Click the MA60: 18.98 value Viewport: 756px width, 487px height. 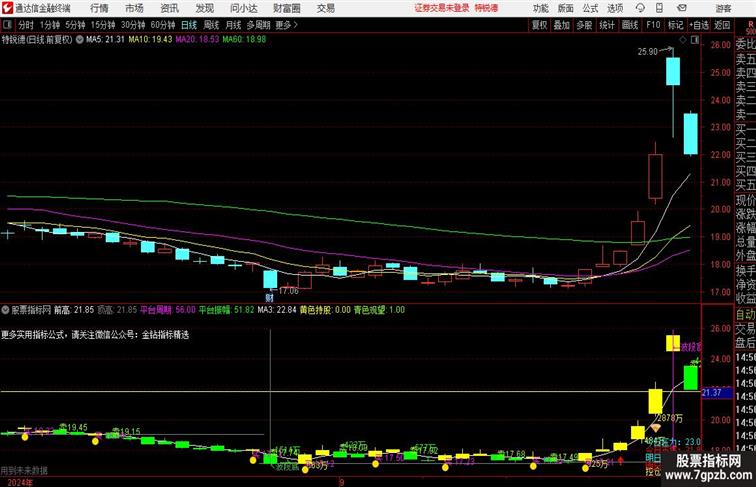(x=244, y=40)
